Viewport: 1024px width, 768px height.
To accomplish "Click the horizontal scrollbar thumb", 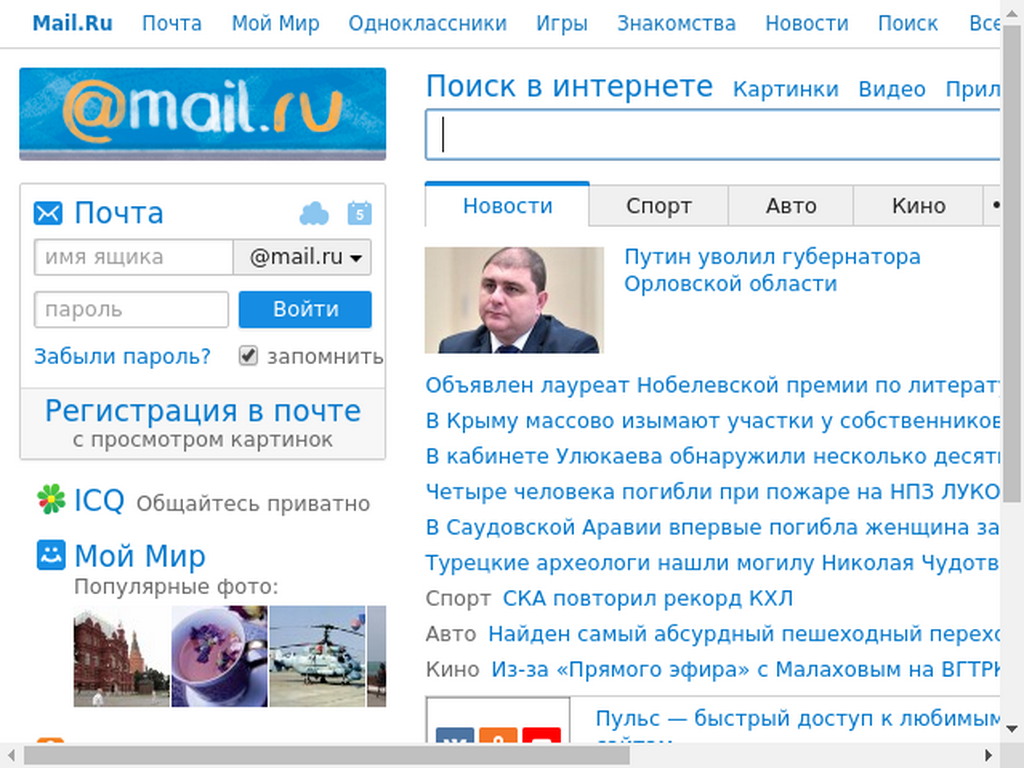I will (x=327, y=755).
